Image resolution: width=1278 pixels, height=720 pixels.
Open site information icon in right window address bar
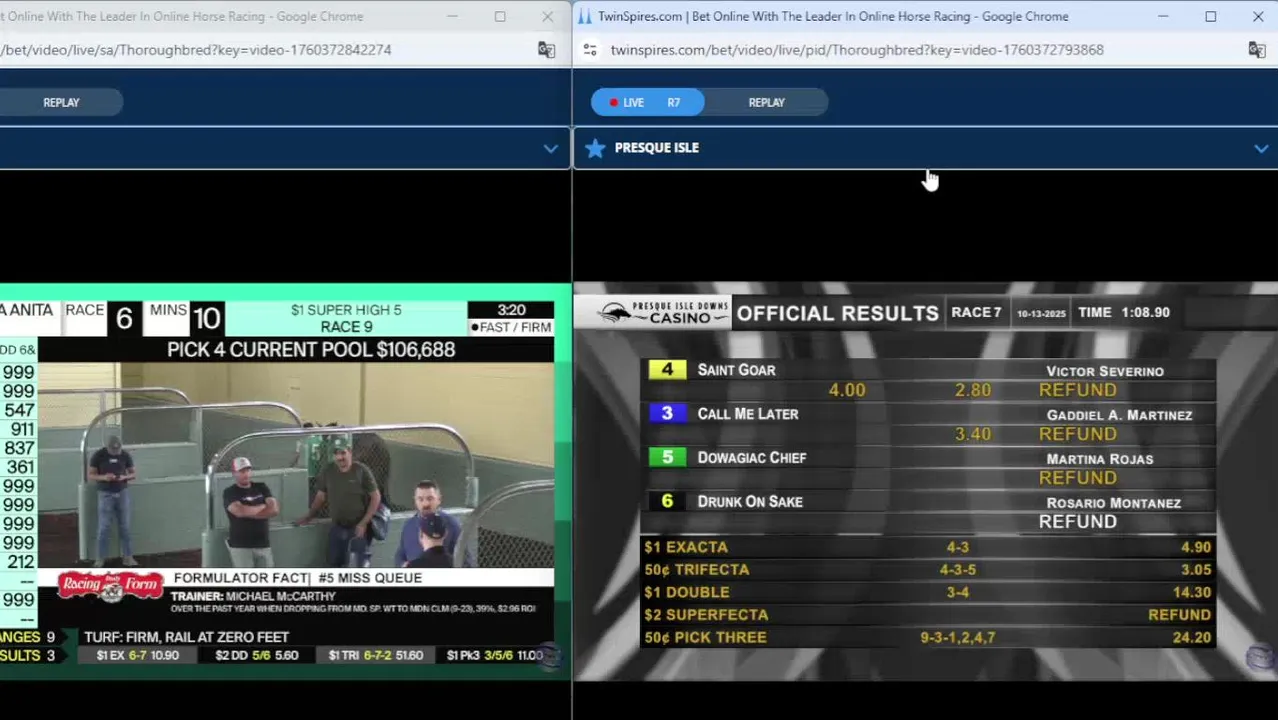tap(590, 50)
